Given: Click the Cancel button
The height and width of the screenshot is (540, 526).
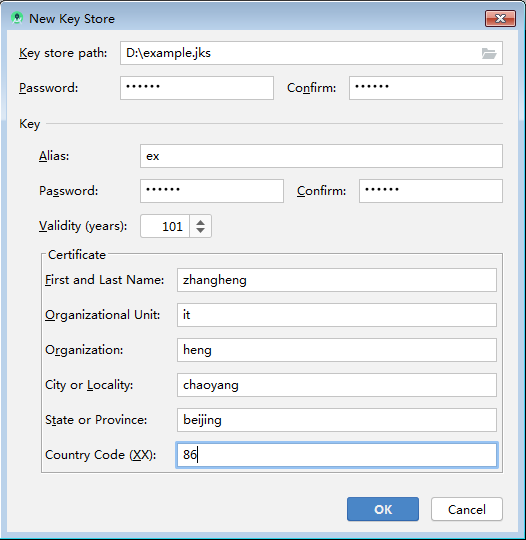Looking at the screenshot, I should (x=467, y=509).
